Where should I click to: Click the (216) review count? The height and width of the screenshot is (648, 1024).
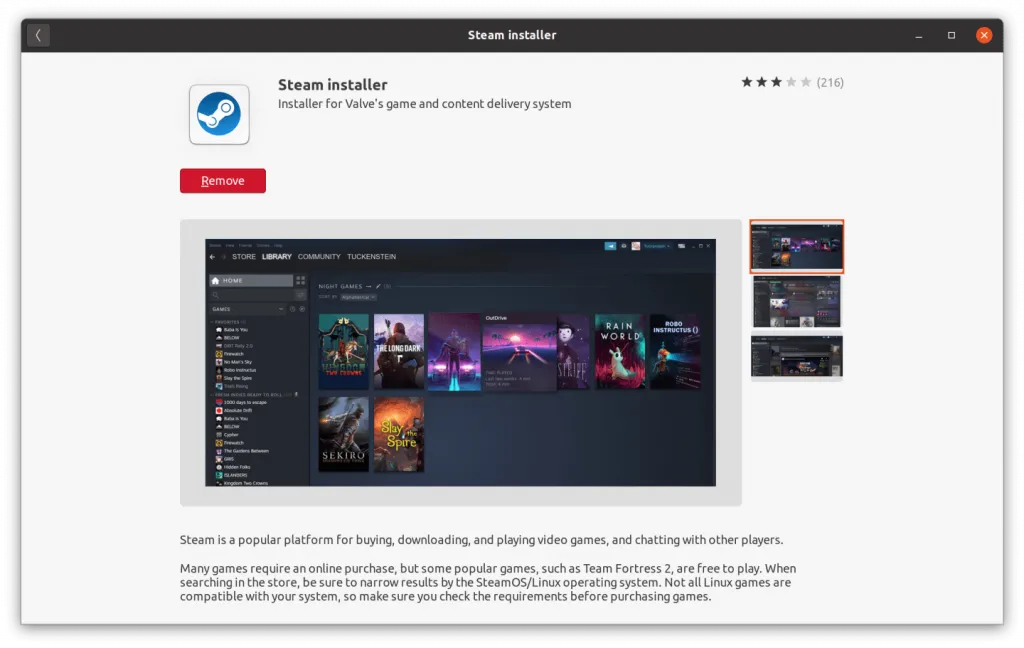[830, 82]
